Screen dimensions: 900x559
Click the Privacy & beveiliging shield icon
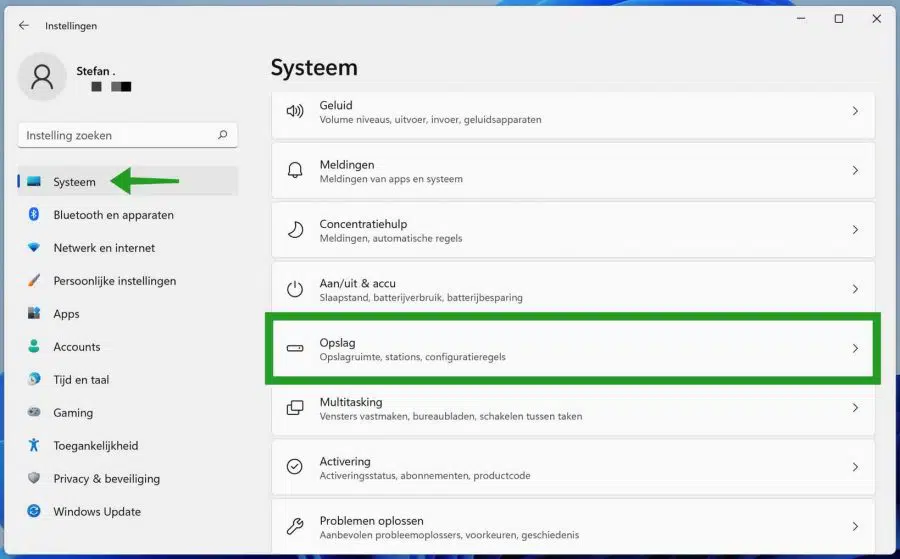click(x=34, y=478)
